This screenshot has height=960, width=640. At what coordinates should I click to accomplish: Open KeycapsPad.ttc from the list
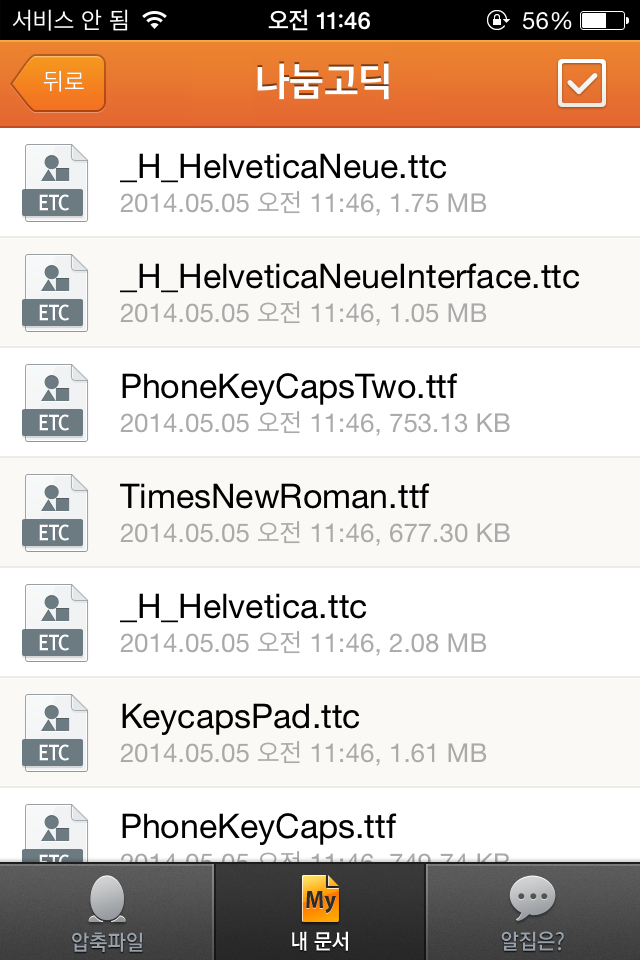coord(239,716)
